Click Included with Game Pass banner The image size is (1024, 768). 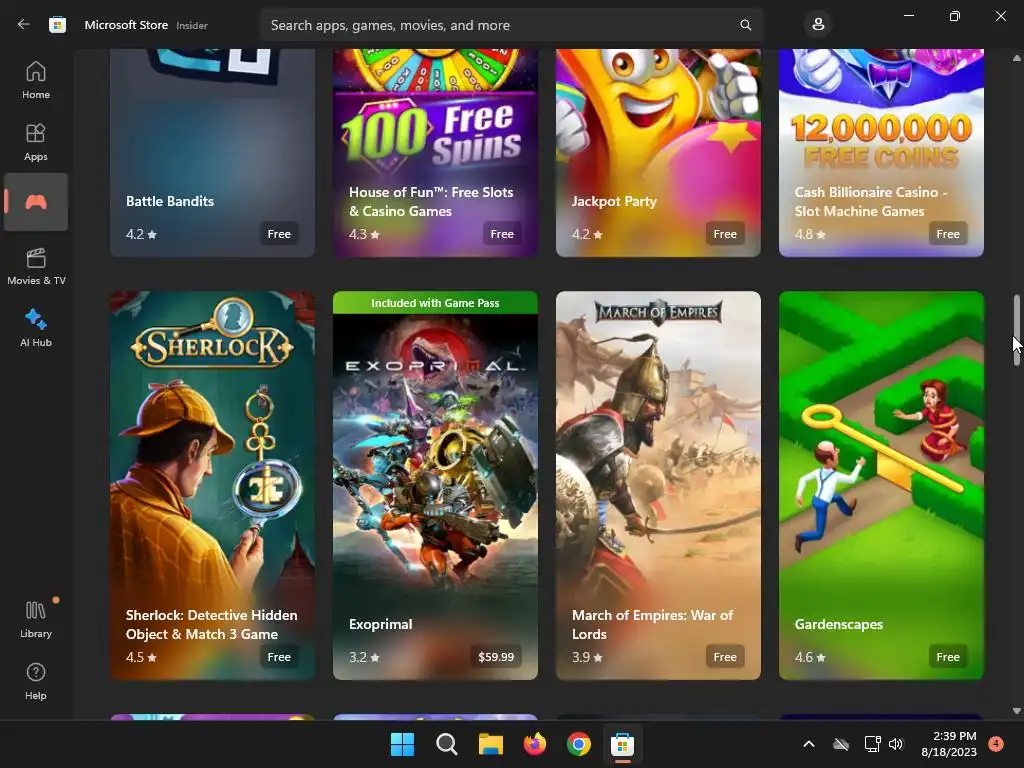click(436, 303)
